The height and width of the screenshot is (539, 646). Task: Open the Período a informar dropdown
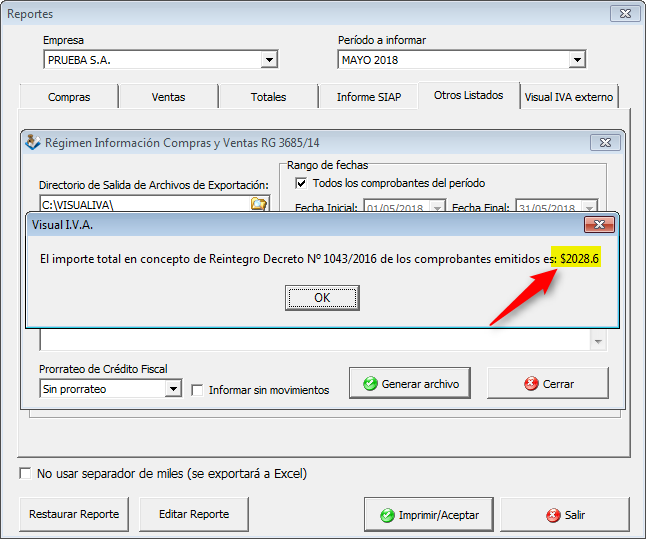576,61
